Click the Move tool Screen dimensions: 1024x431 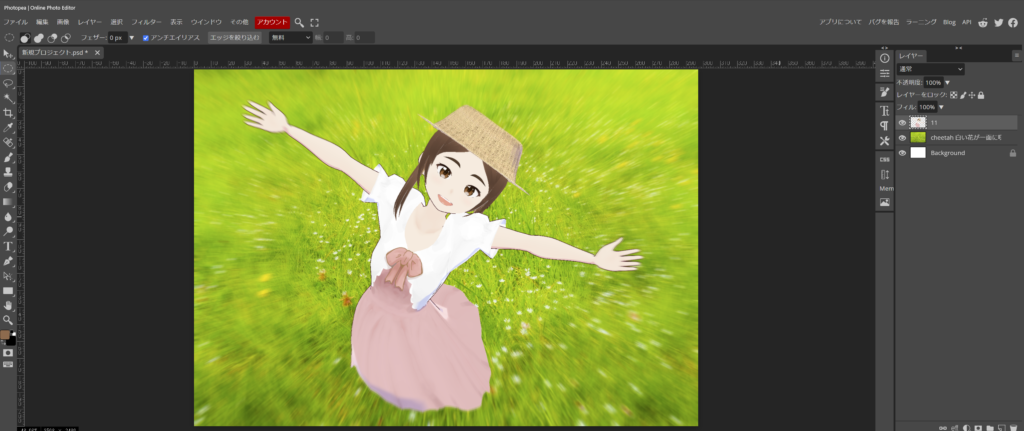(x=8, y=54)
